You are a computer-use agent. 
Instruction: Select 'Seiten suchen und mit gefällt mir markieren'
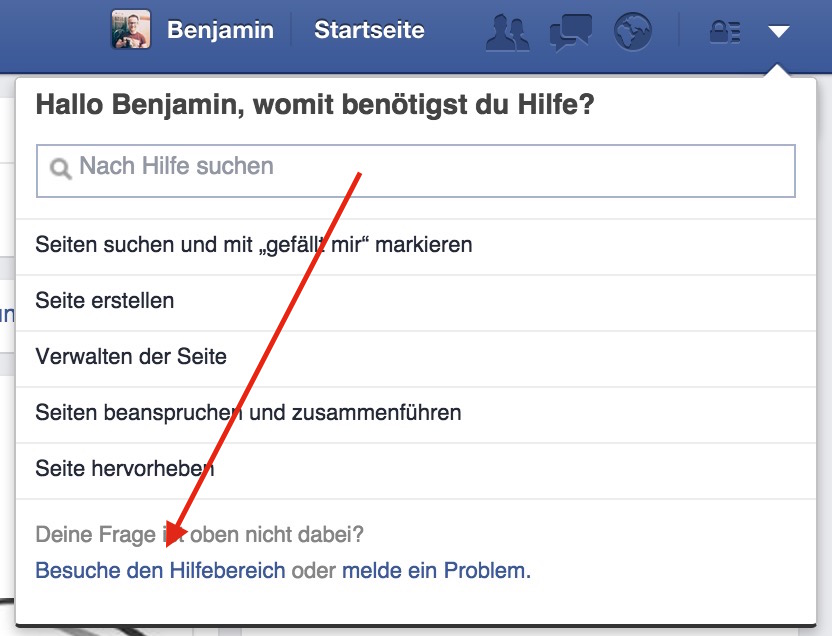click(x=254, y=244)
